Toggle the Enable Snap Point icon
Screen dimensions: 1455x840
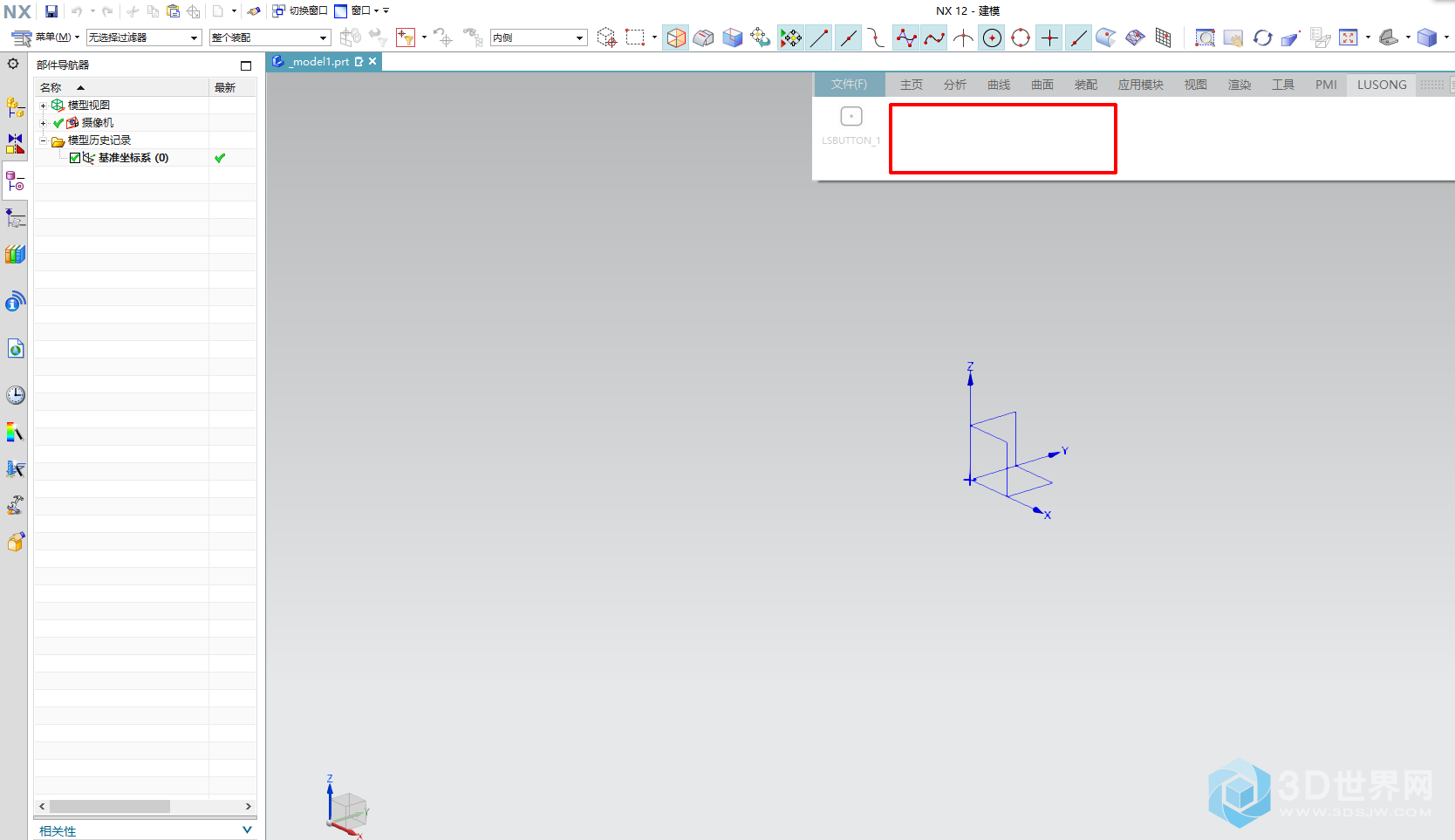tap(790, 38)
